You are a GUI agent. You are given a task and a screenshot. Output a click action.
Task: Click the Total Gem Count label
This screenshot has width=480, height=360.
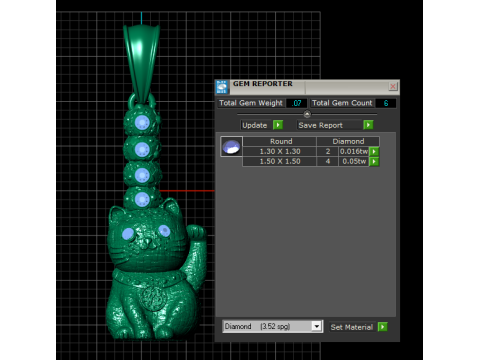[x=342, y=103]
